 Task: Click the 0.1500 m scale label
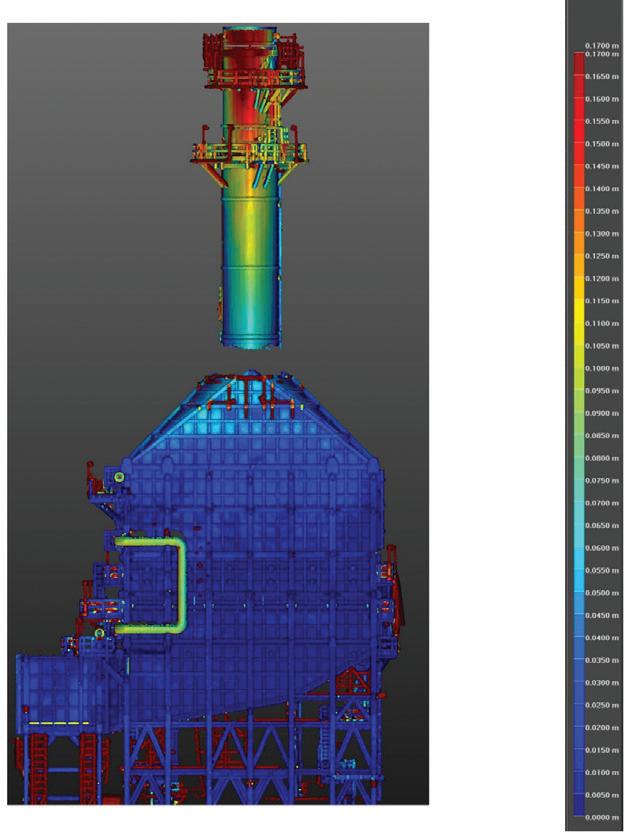tap(602, 144)
